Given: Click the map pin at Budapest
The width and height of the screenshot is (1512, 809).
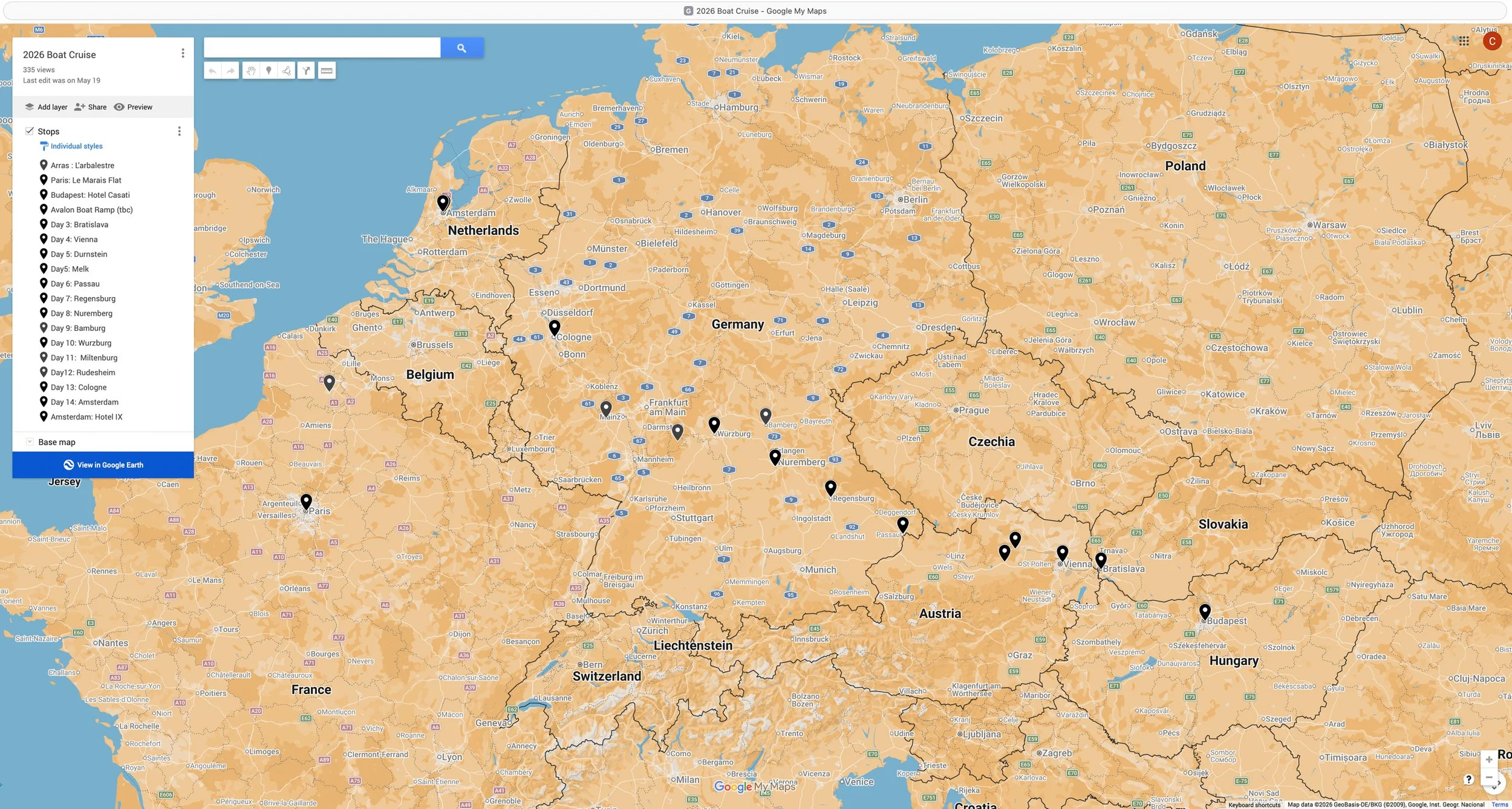Looking at the screenshot, I should 1205,612.
